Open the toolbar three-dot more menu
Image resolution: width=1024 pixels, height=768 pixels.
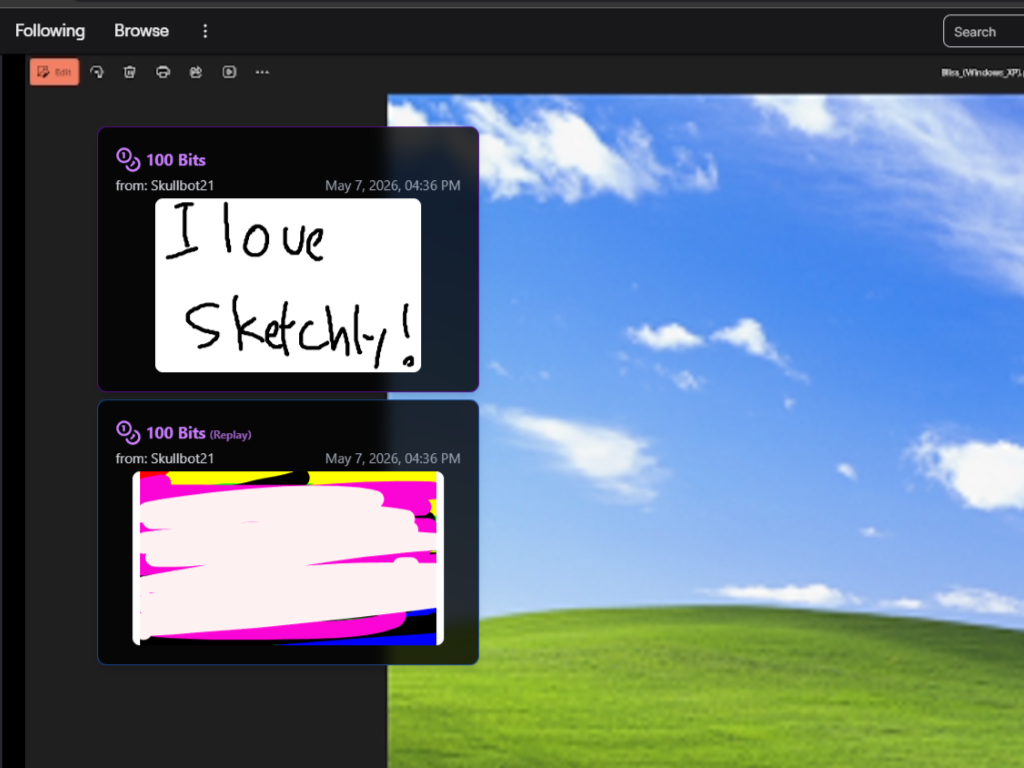pyautogui.click(x=262, y=72)
